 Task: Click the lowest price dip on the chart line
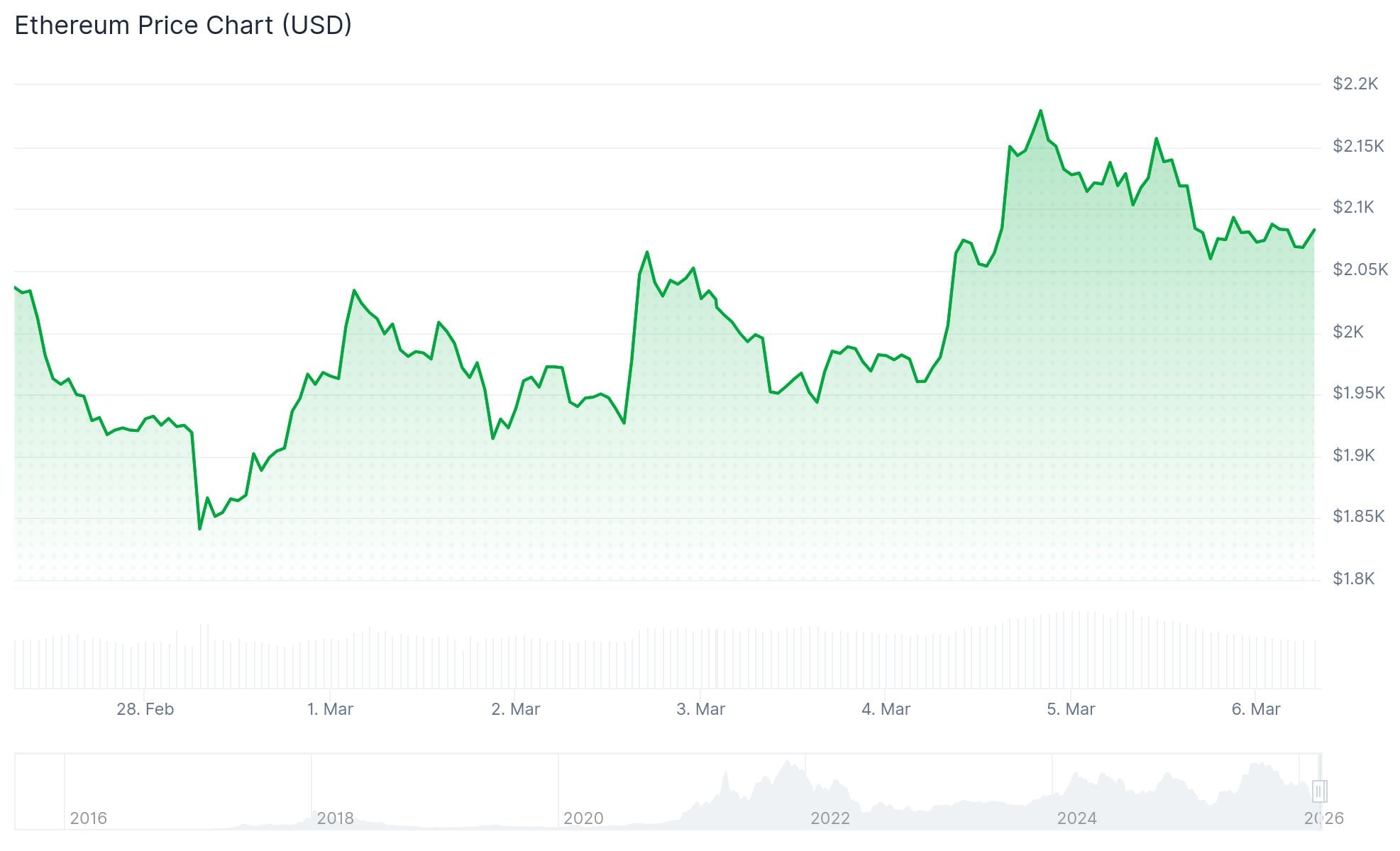pyautogui.click(x=199, y=528)
